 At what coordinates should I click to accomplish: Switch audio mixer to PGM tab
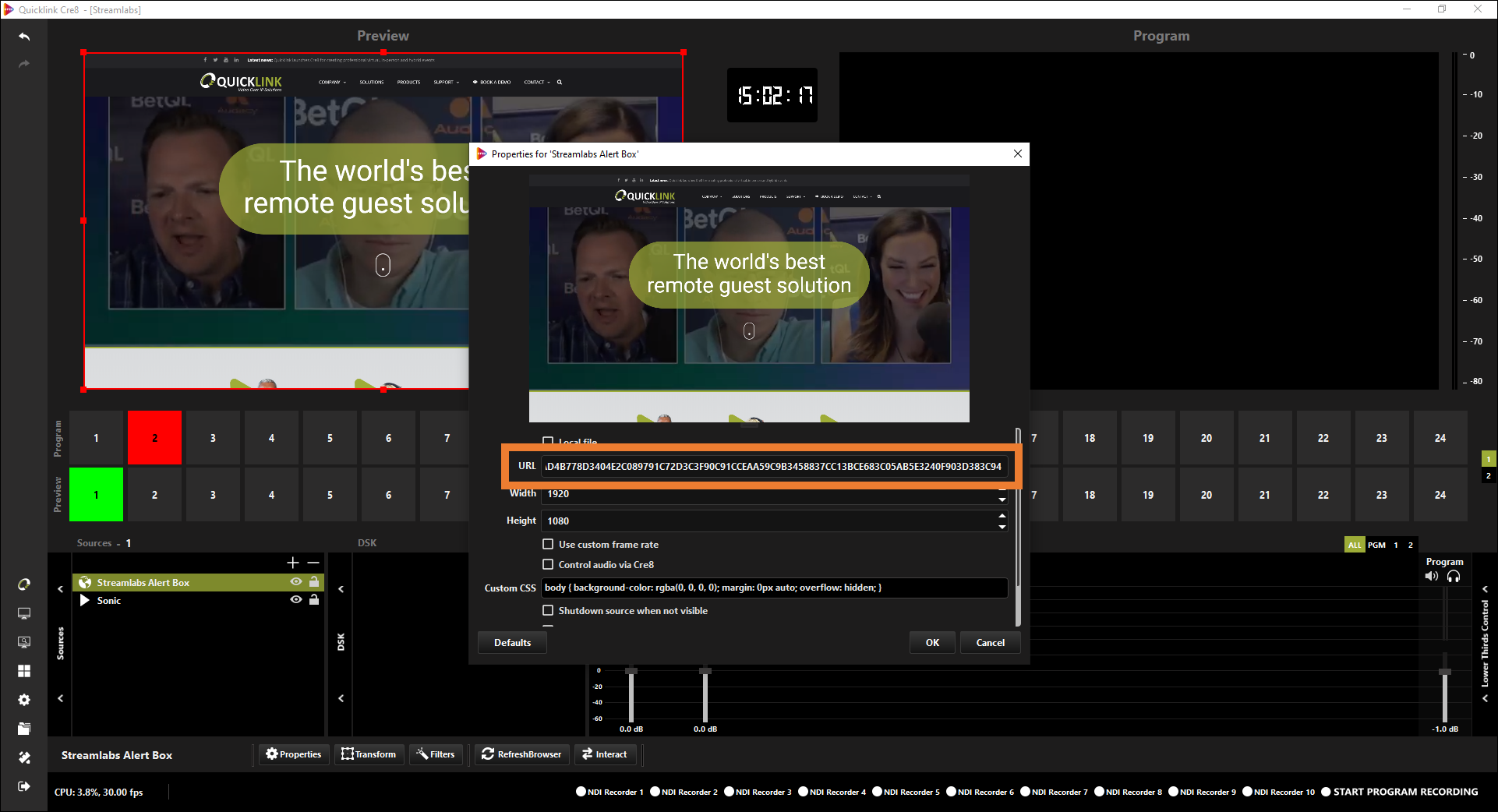pos(1376,545)
